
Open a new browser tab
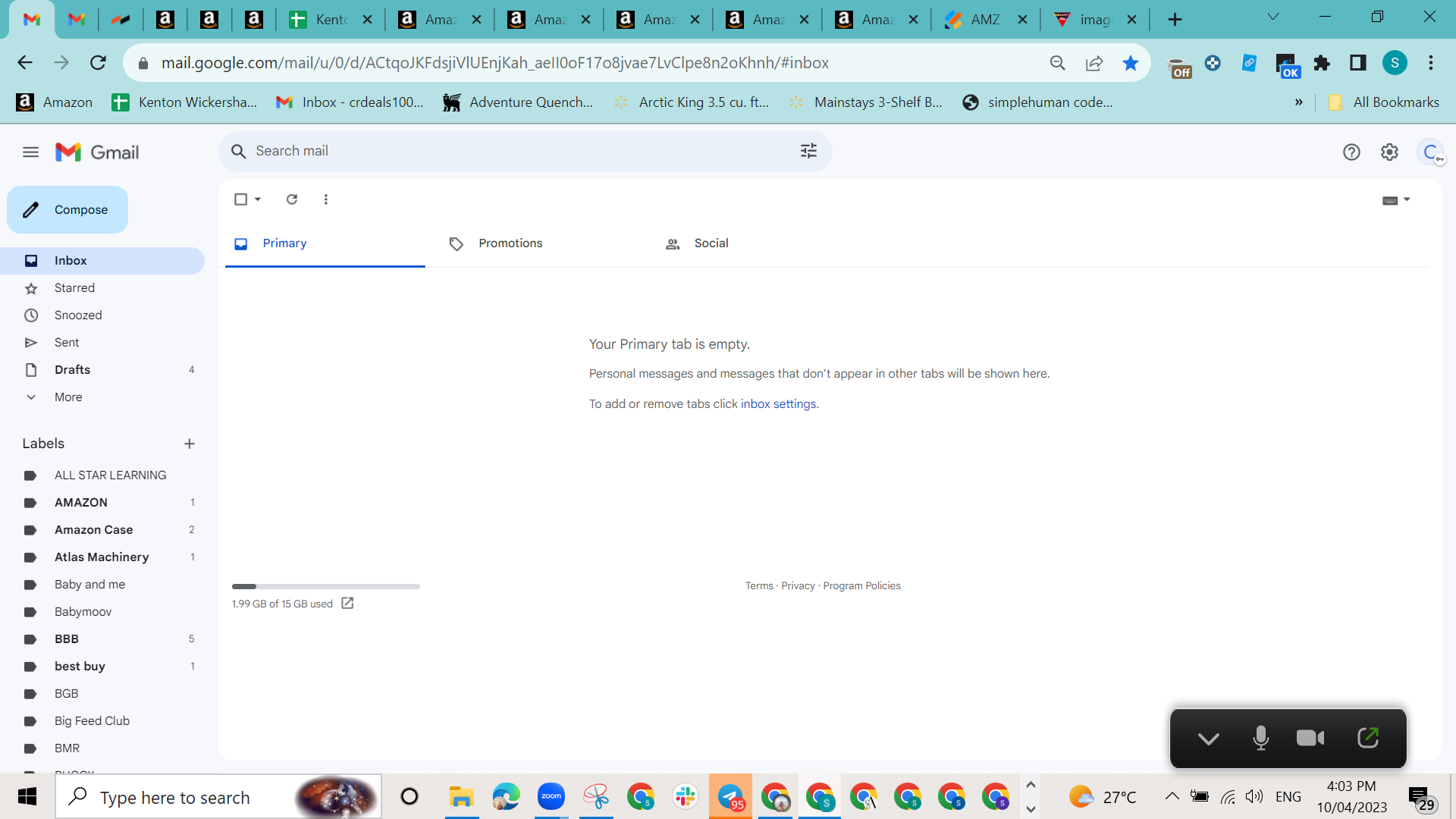[x=1175, y=20]
